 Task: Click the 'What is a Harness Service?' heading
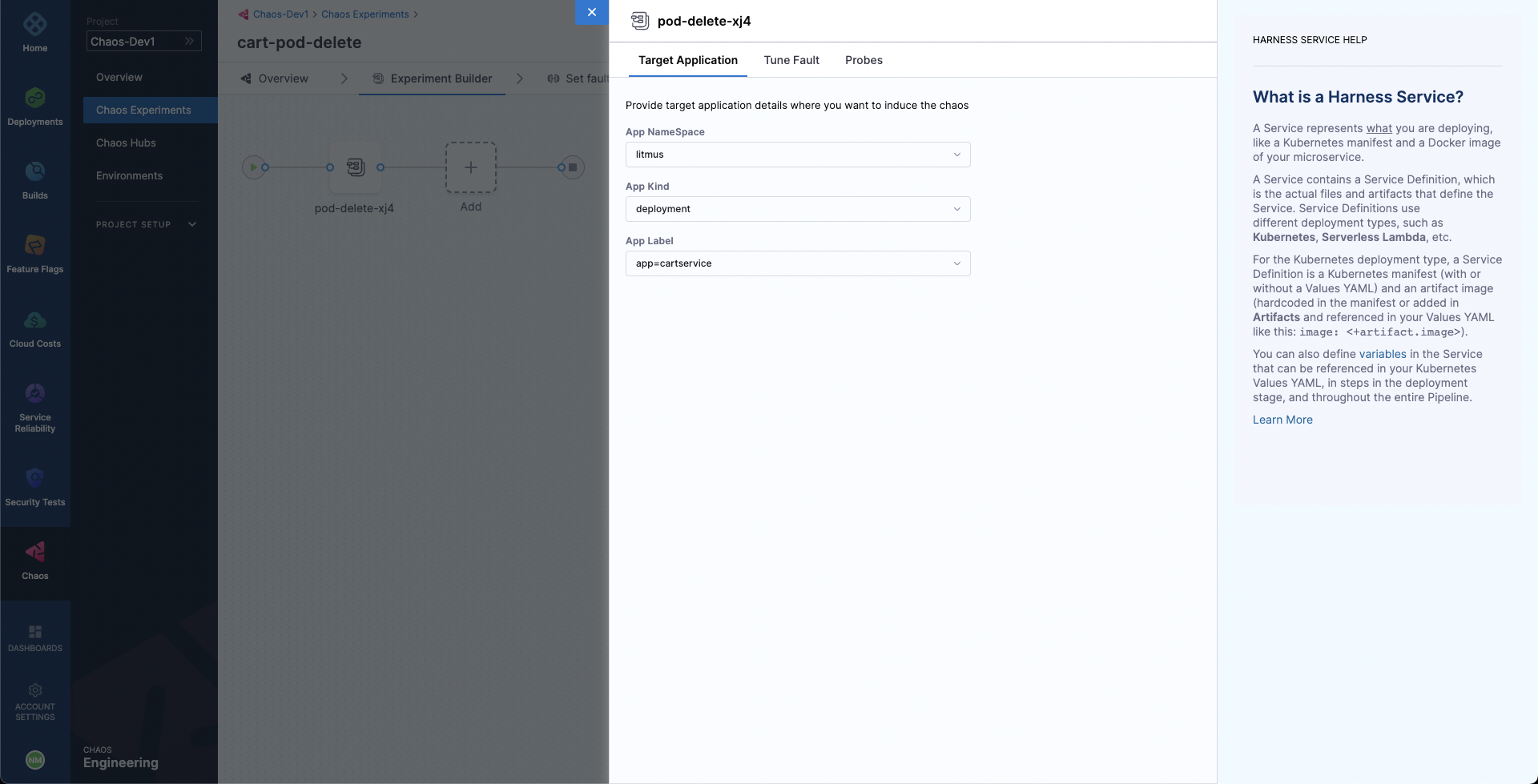[x=1358, y=97]
